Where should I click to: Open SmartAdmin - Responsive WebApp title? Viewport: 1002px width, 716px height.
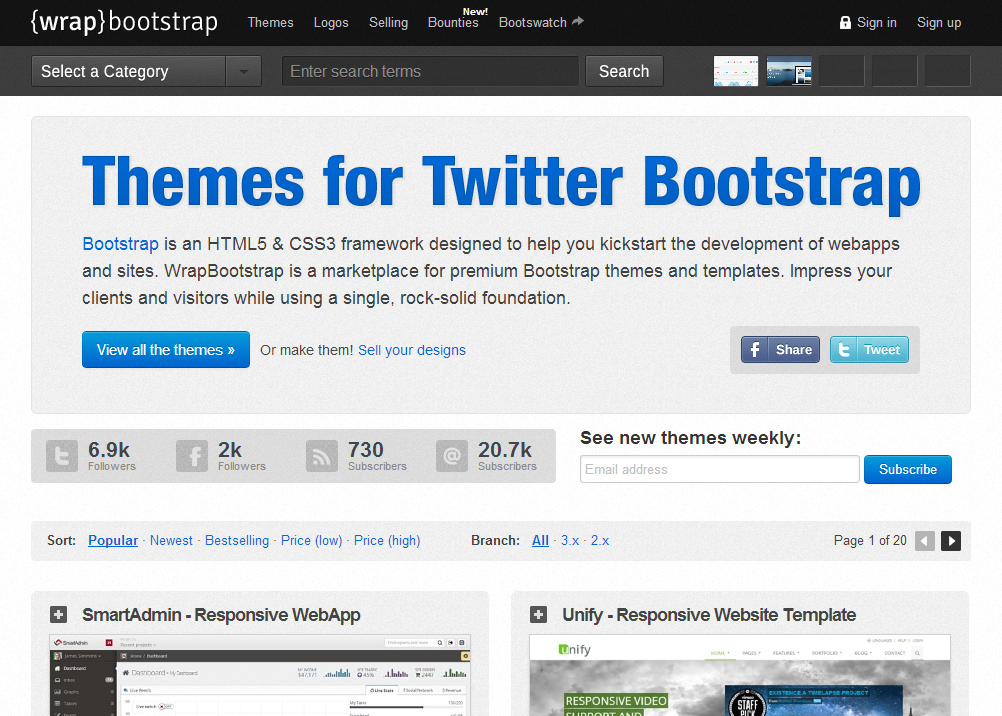click(x=221, y=614)
